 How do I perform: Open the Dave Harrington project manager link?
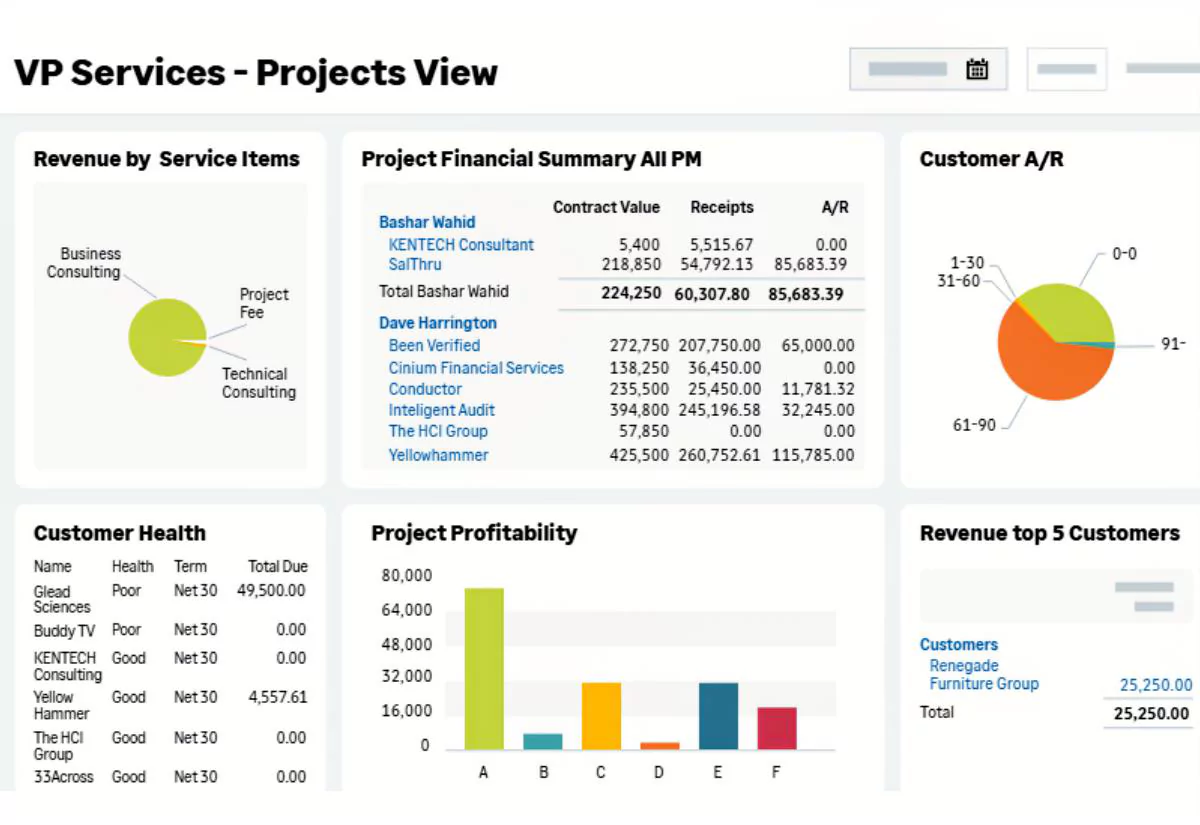pyautogui.click(x=438, y=323)
